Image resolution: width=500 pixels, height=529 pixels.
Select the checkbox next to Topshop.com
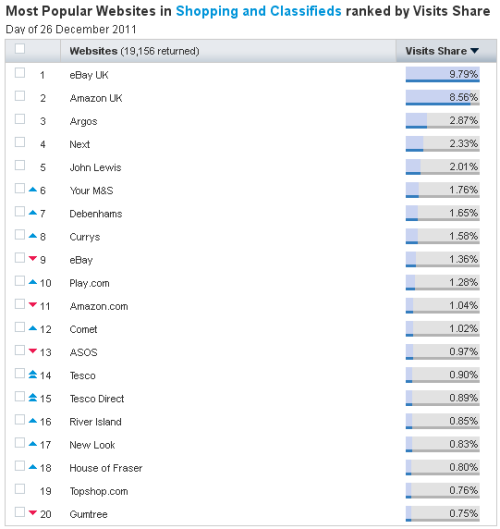[x=20, y=489]
